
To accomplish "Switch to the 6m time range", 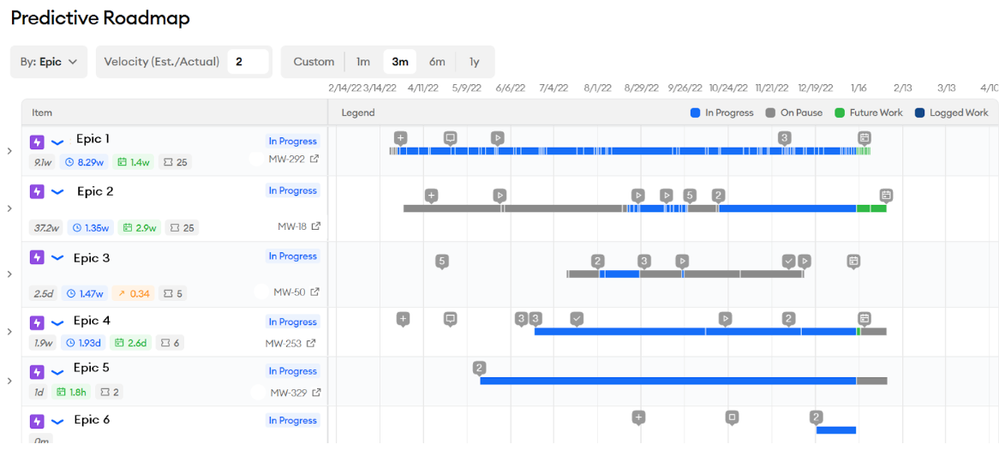I will [437, 62].
